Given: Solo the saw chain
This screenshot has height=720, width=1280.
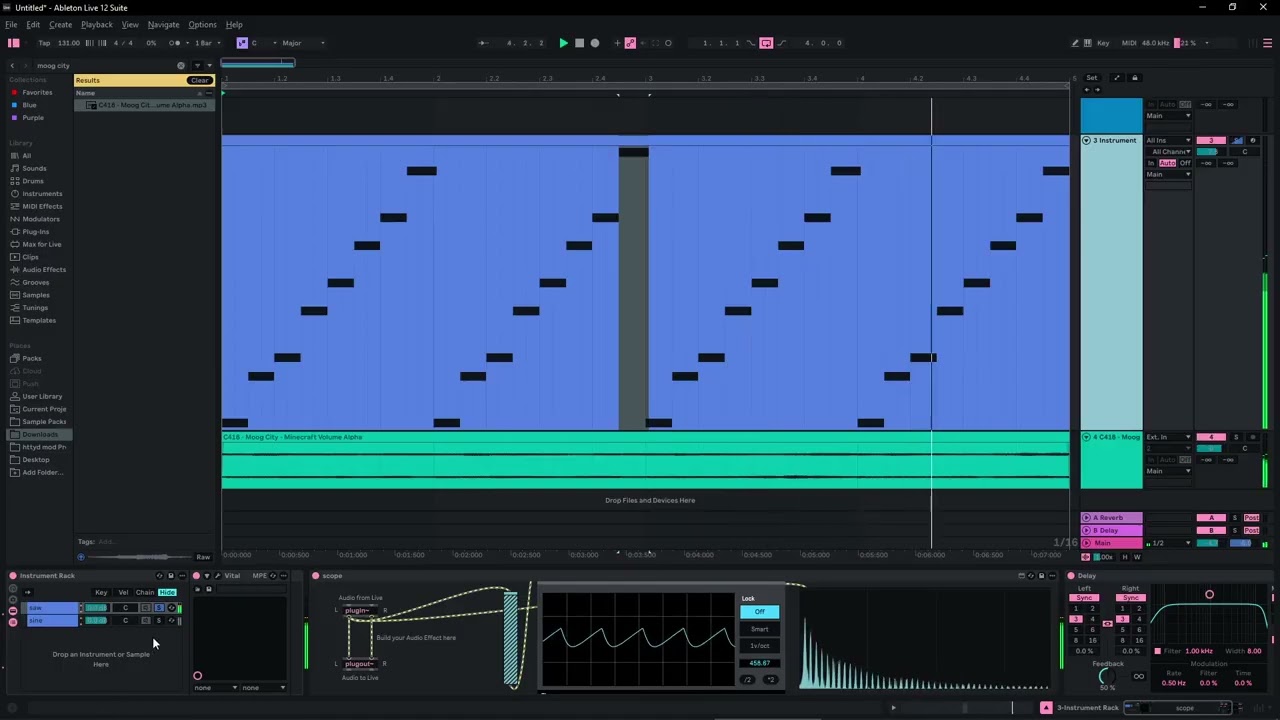Looking at the screenshot, I should tap(158, 608).
